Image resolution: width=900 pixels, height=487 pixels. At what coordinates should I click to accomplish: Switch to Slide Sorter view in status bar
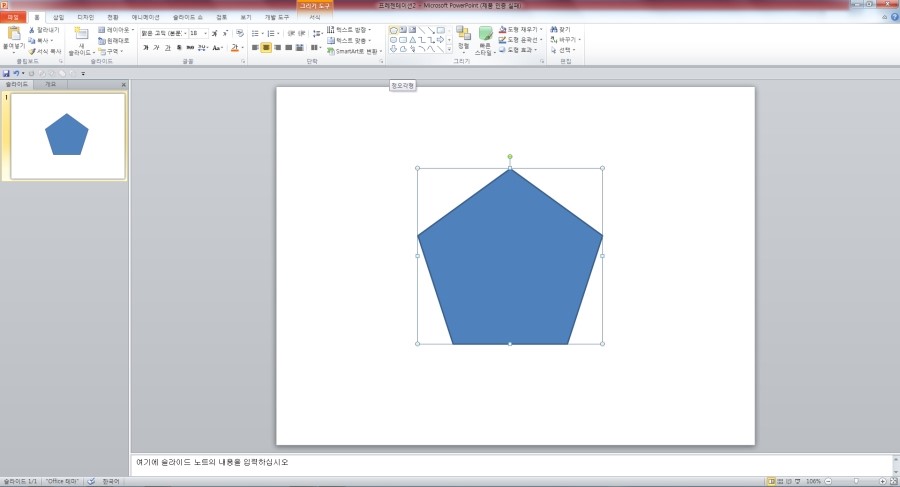780,481
